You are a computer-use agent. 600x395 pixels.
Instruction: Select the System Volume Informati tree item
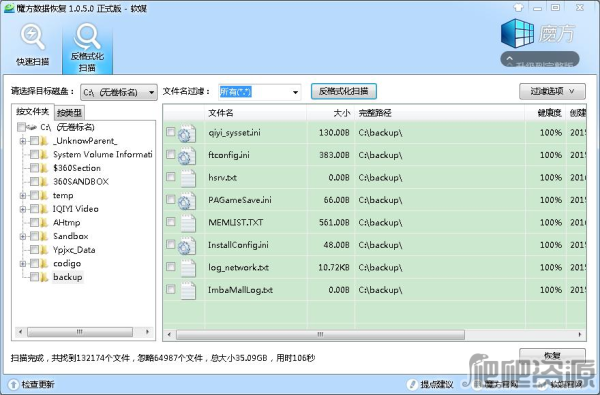pos(103,154)
